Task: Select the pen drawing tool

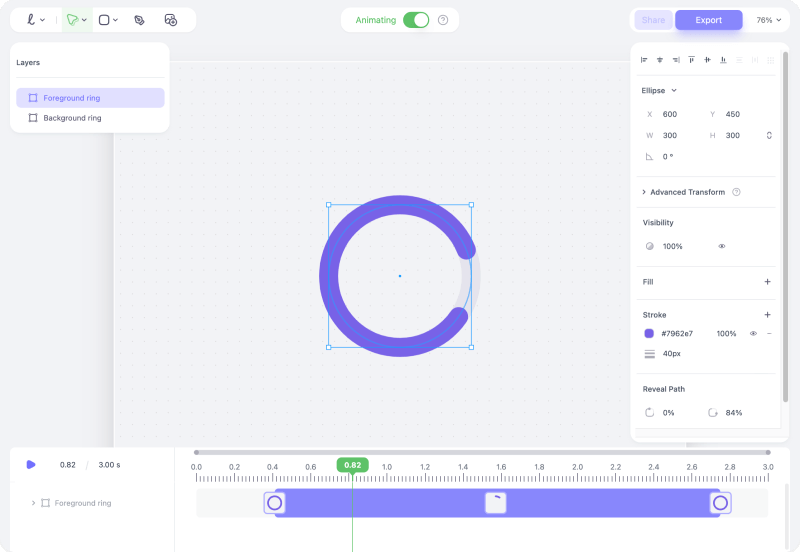Action: (71, 20)
